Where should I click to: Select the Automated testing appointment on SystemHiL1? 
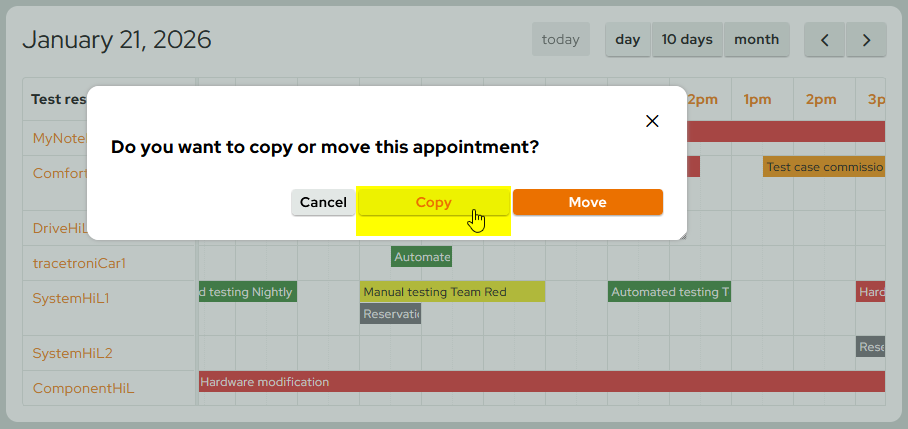click(669, 292)
